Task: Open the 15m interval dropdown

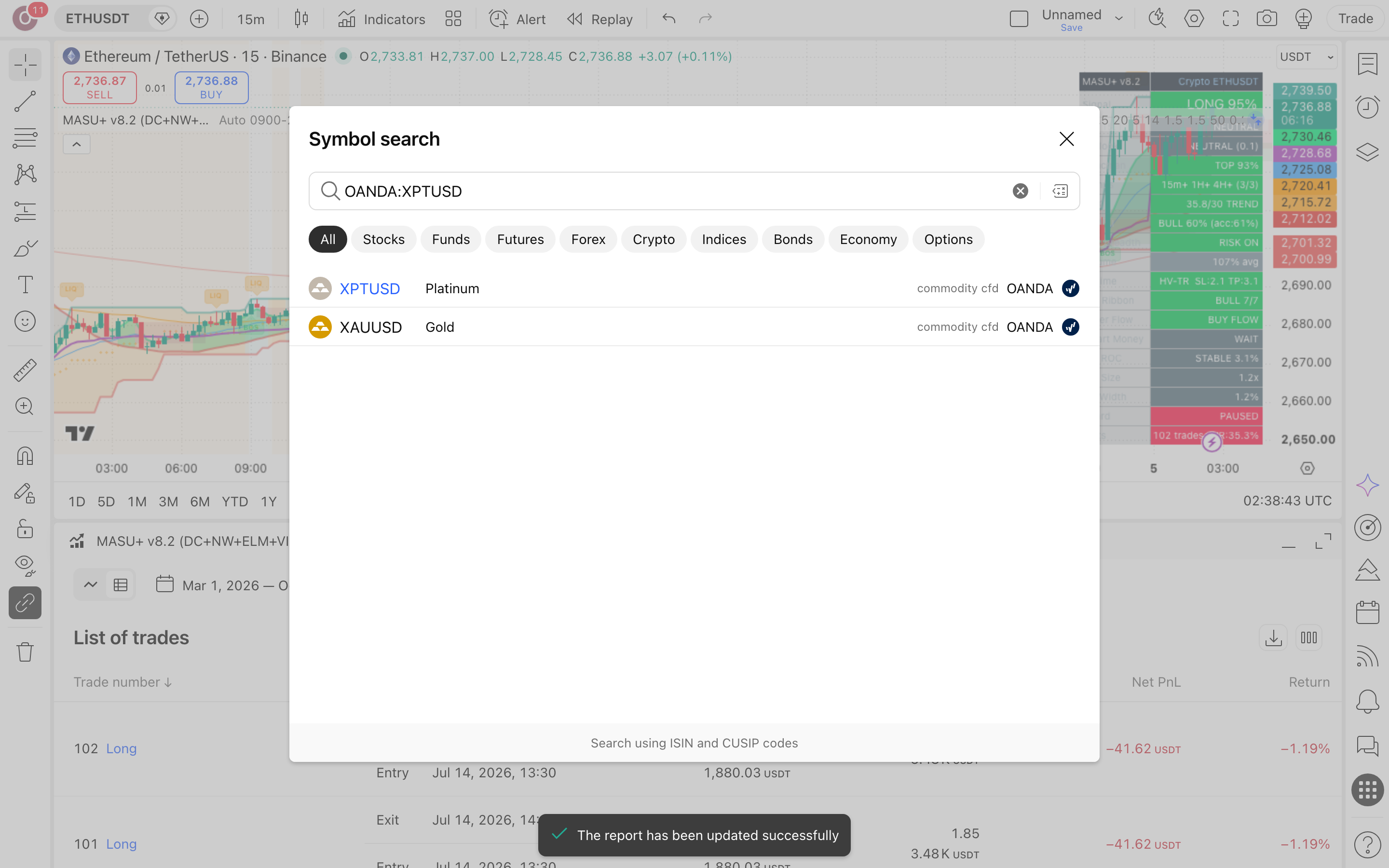Action: (251, 19)
